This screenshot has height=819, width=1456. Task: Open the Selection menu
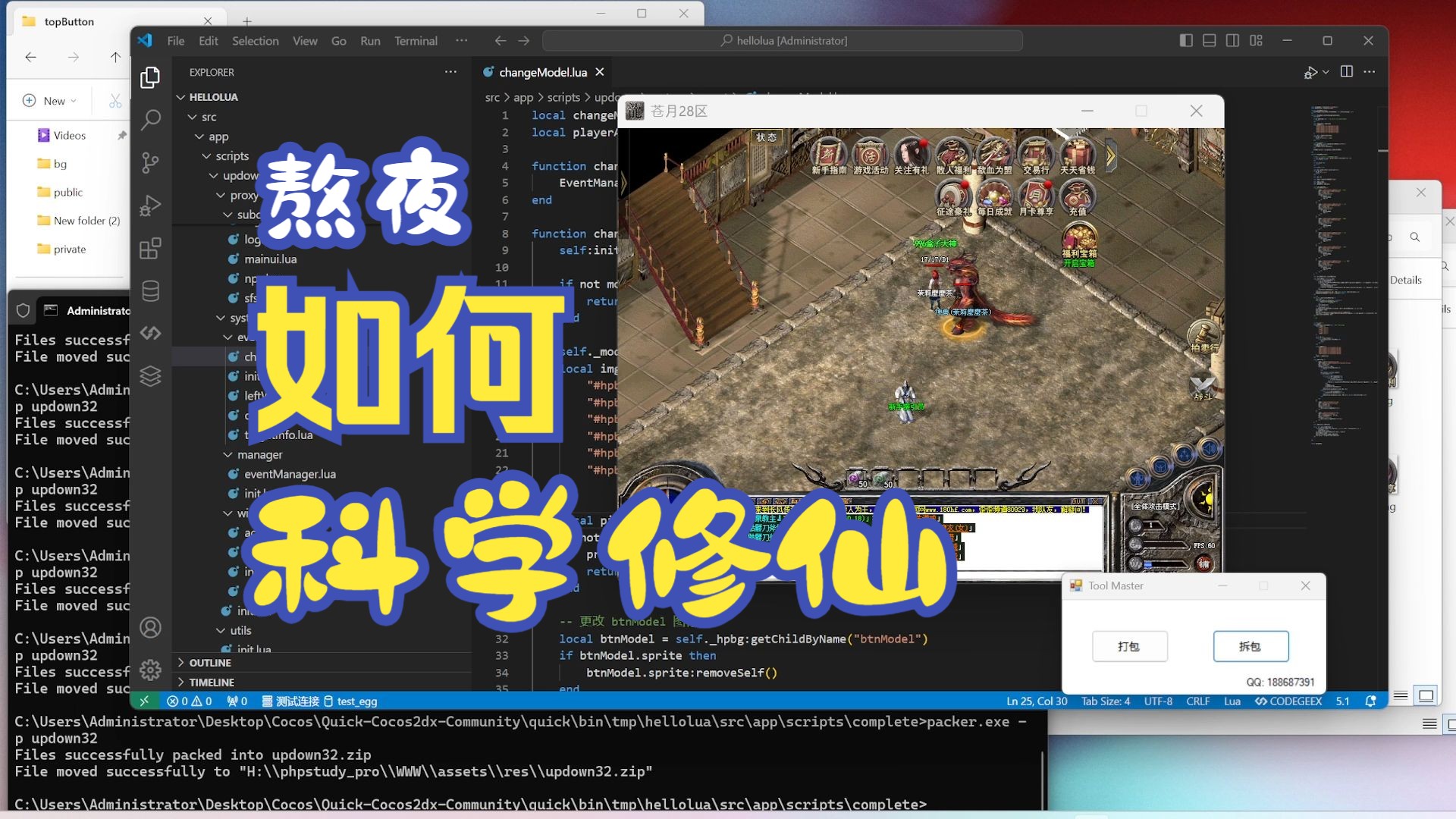(x=256, y=41)
